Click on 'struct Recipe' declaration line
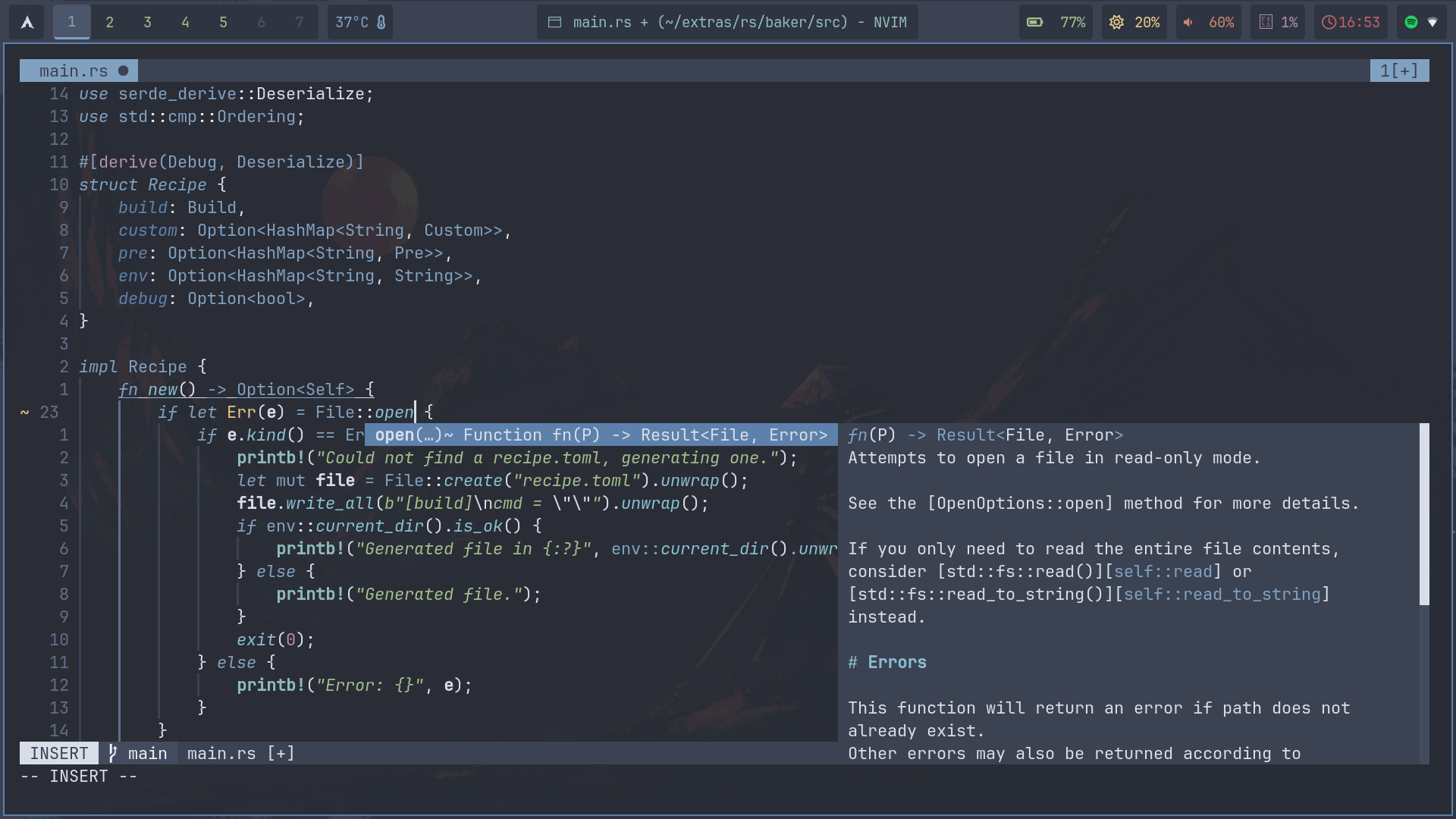This screenshot has height=819, width=1456. tap(152, 184)
